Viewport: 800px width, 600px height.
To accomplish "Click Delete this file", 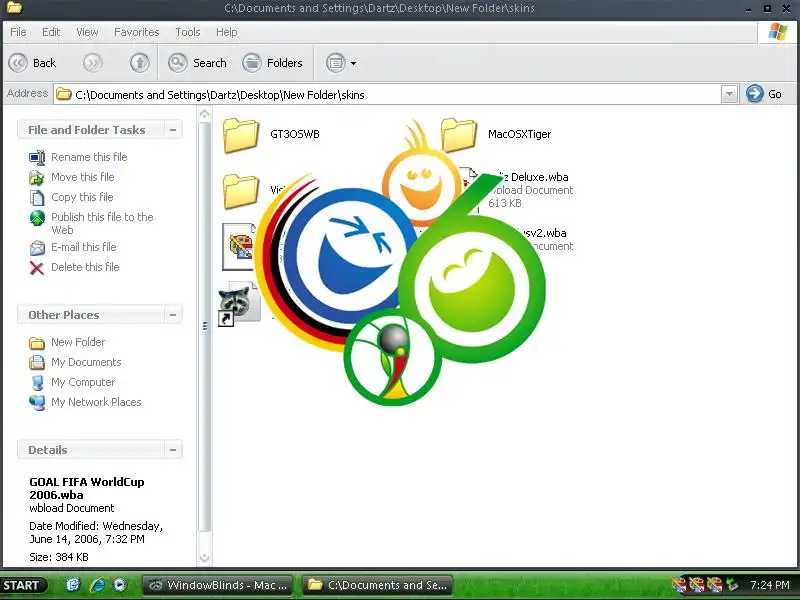I will pos(85,267).
